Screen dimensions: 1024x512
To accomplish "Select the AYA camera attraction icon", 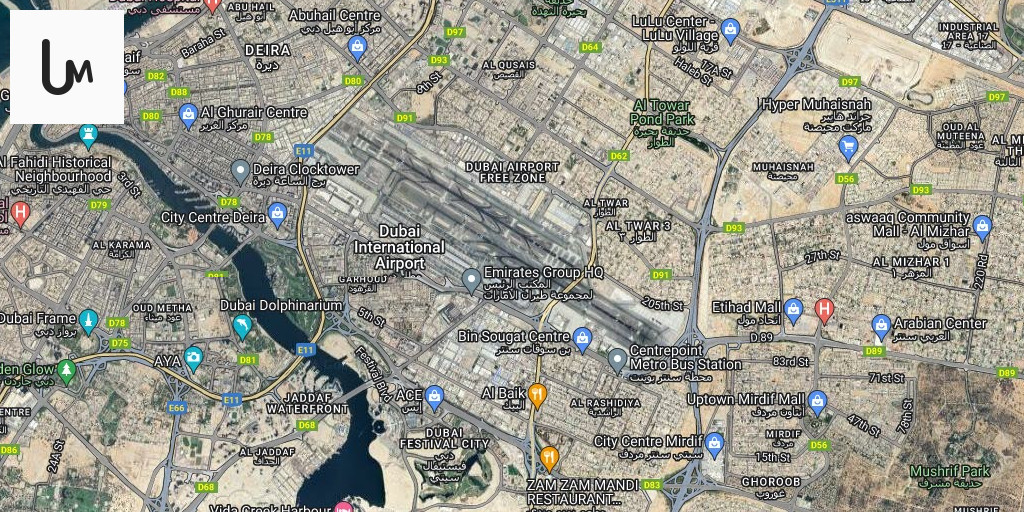I will tap(193, 358).
